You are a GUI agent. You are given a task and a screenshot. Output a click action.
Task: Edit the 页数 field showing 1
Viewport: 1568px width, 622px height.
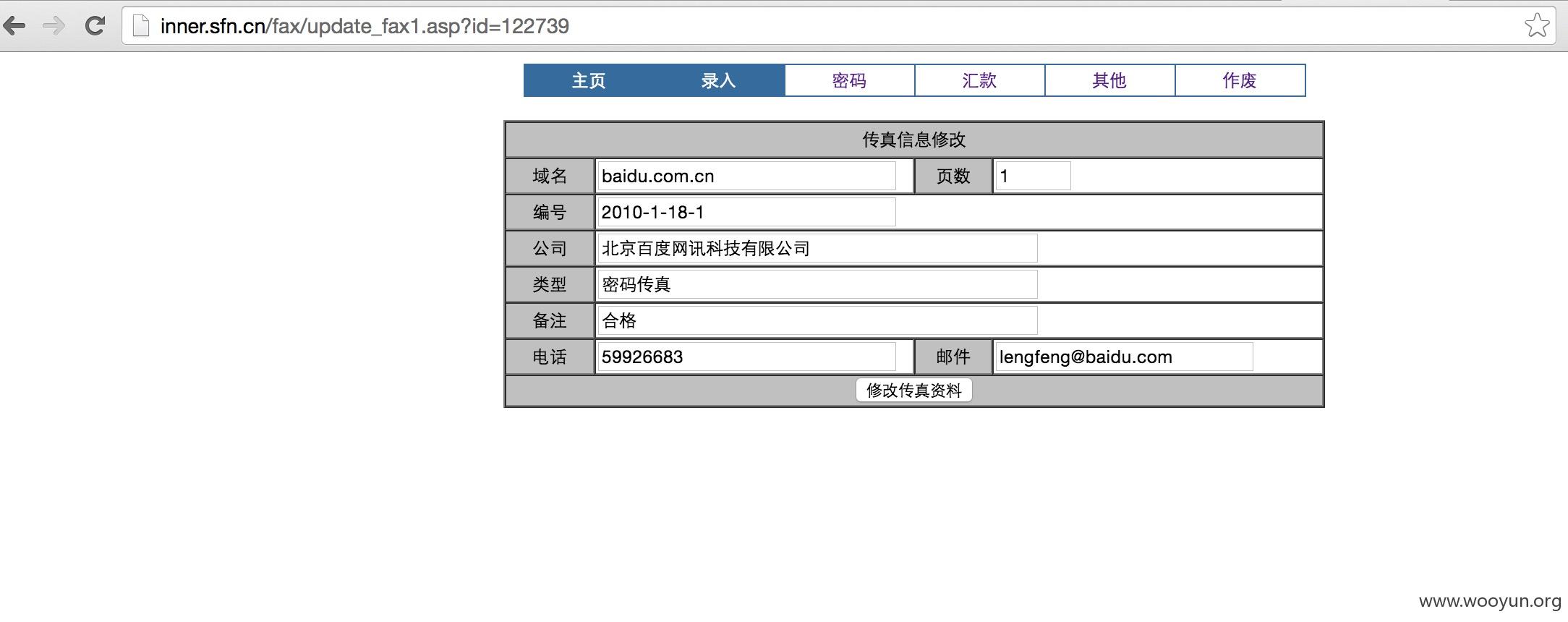point(1033,176)
